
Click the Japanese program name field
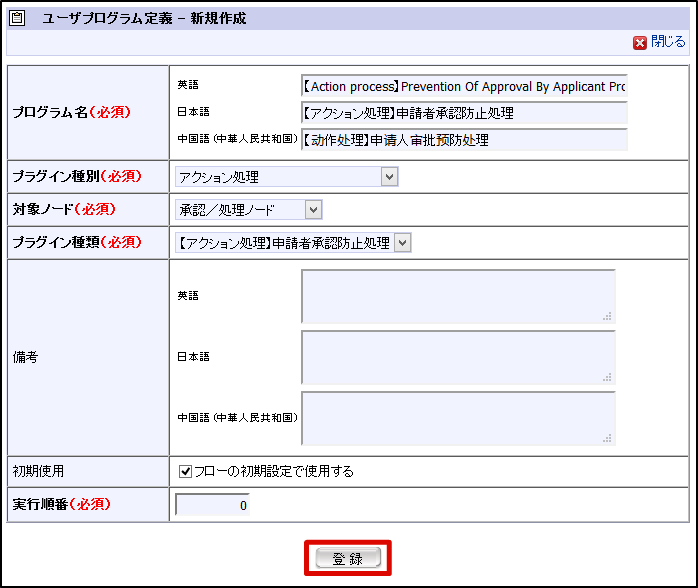pos(464,113)
